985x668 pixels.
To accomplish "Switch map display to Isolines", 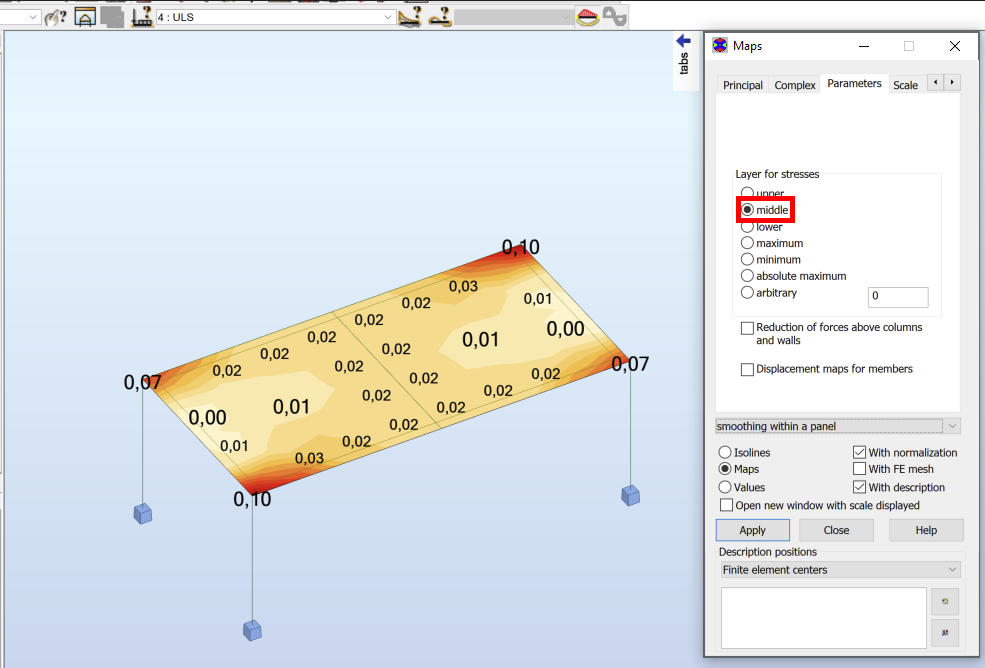I will click(724, 452).
